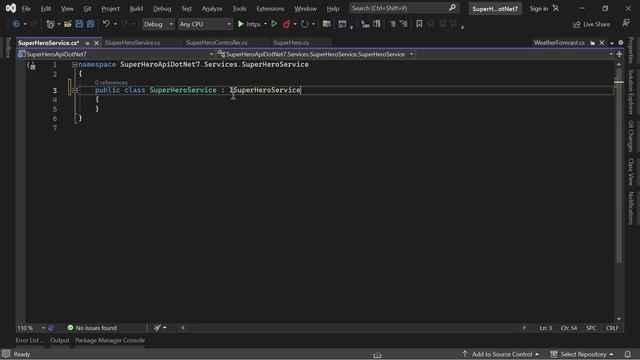Pin the SuperHeroService.cs tab
This screenshot has height=360, width=640.
click(x=87, y=43)
